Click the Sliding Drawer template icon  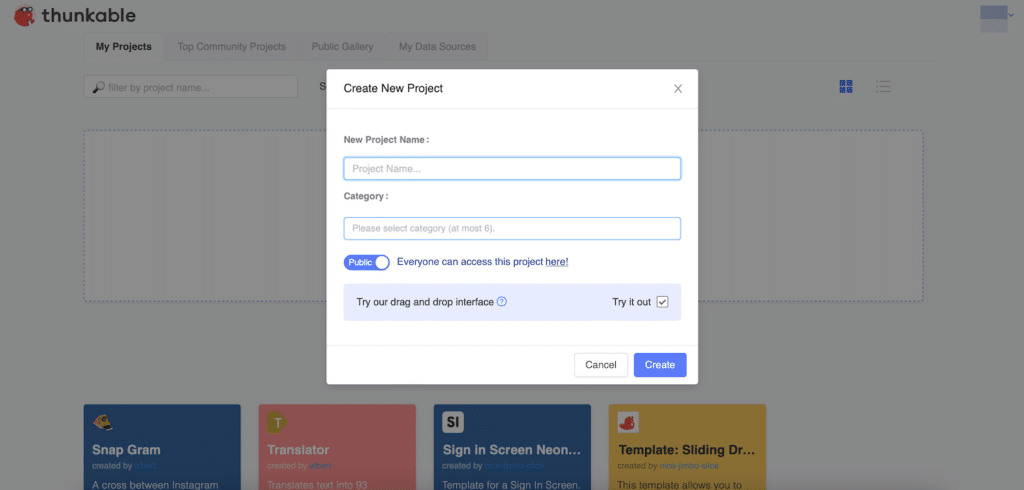coord(628,422)
